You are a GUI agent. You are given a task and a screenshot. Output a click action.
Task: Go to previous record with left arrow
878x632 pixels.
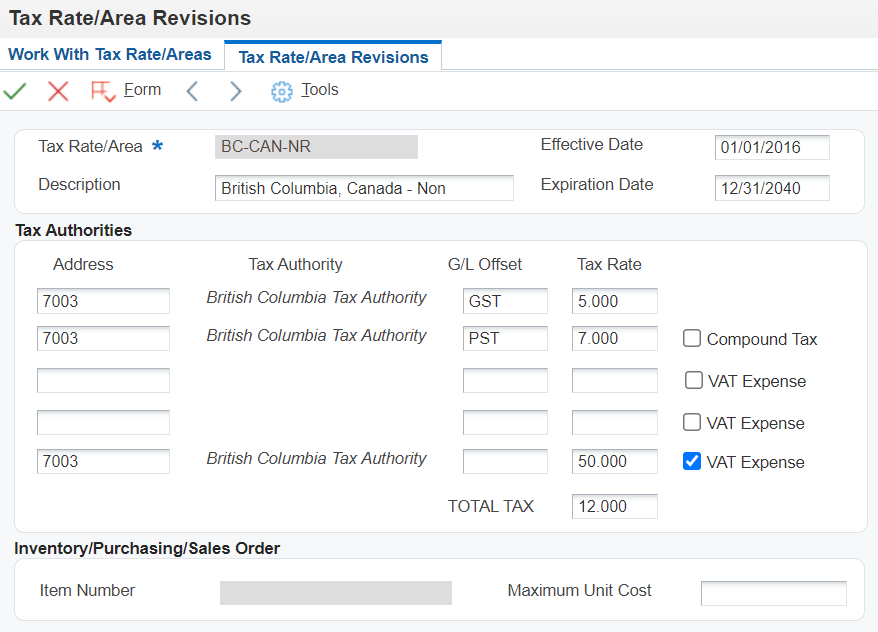click(x=193, y=91)
